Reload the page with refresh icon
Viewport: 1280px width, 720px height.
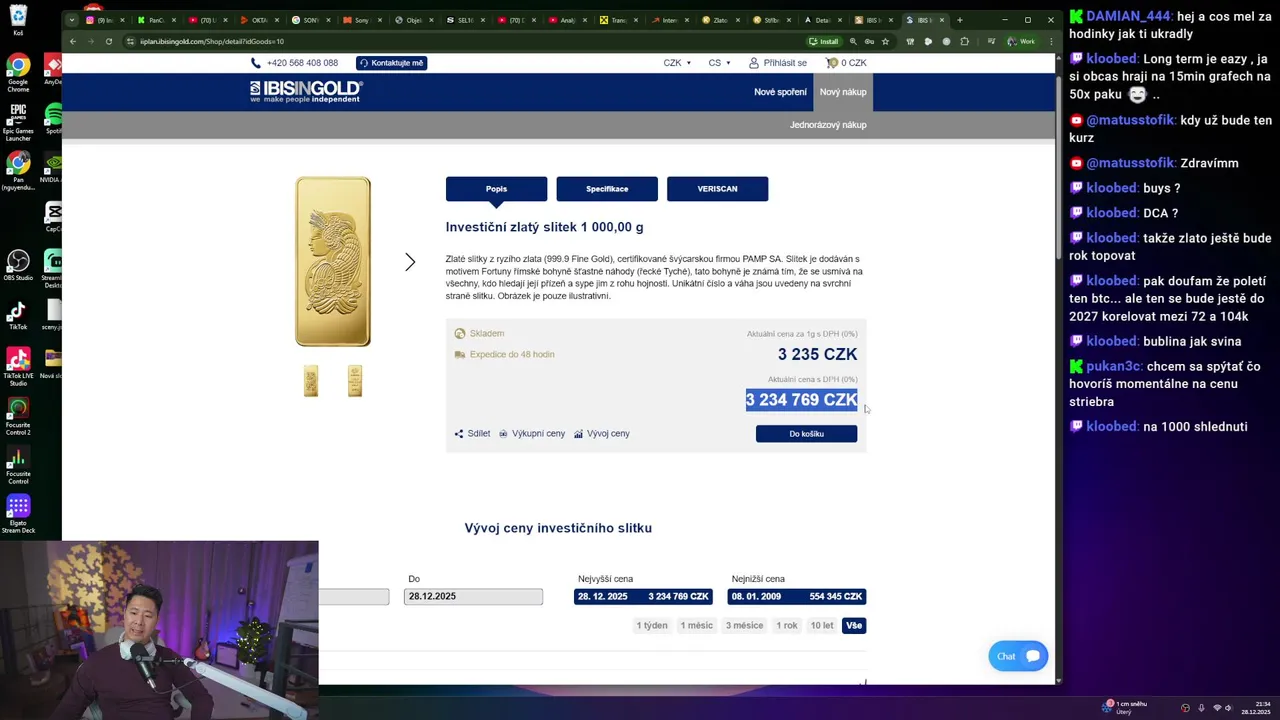pos(109,42)
